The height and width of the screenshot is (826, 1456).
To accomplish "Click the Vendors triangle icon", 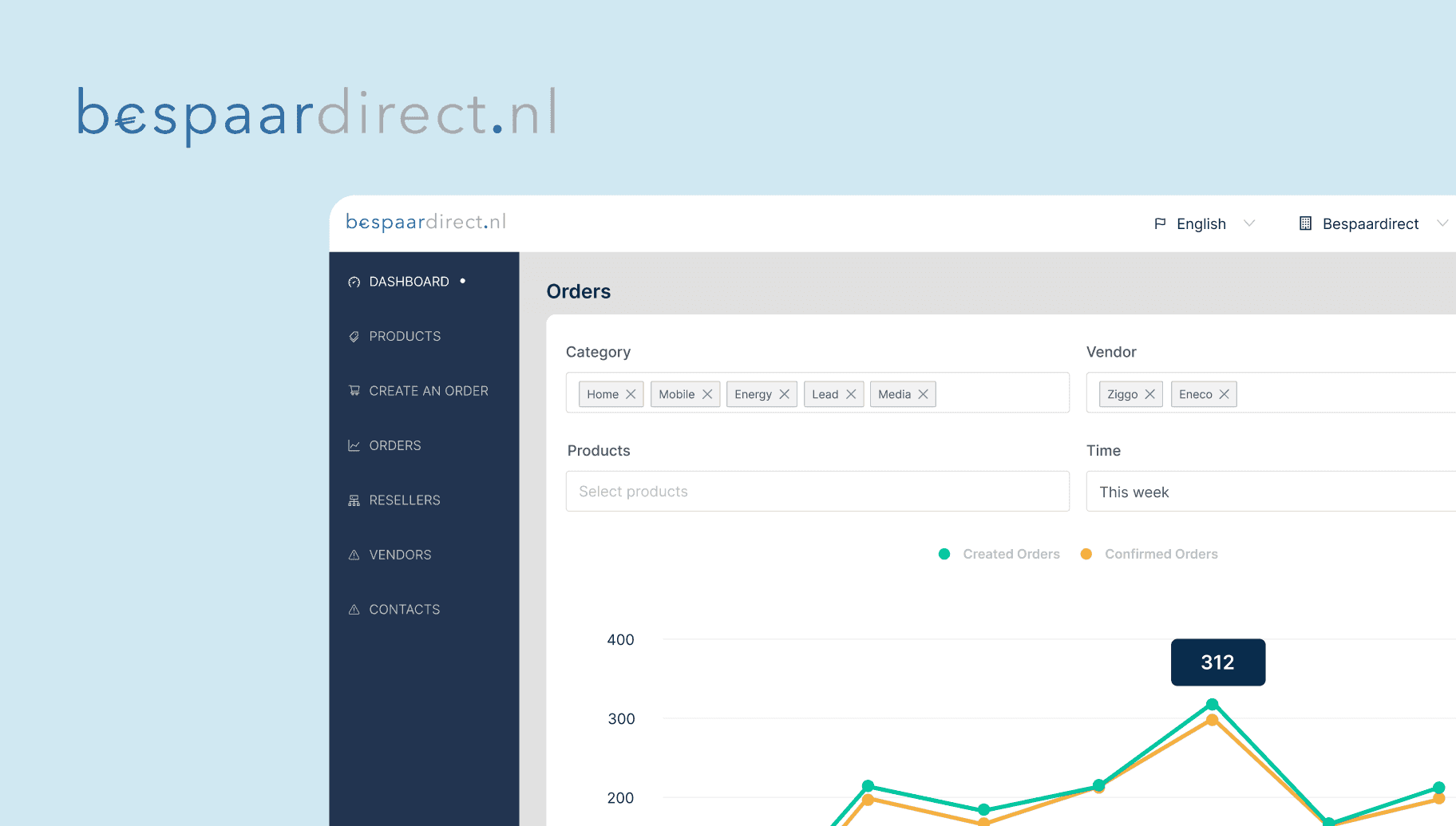I will click(354, 555).
